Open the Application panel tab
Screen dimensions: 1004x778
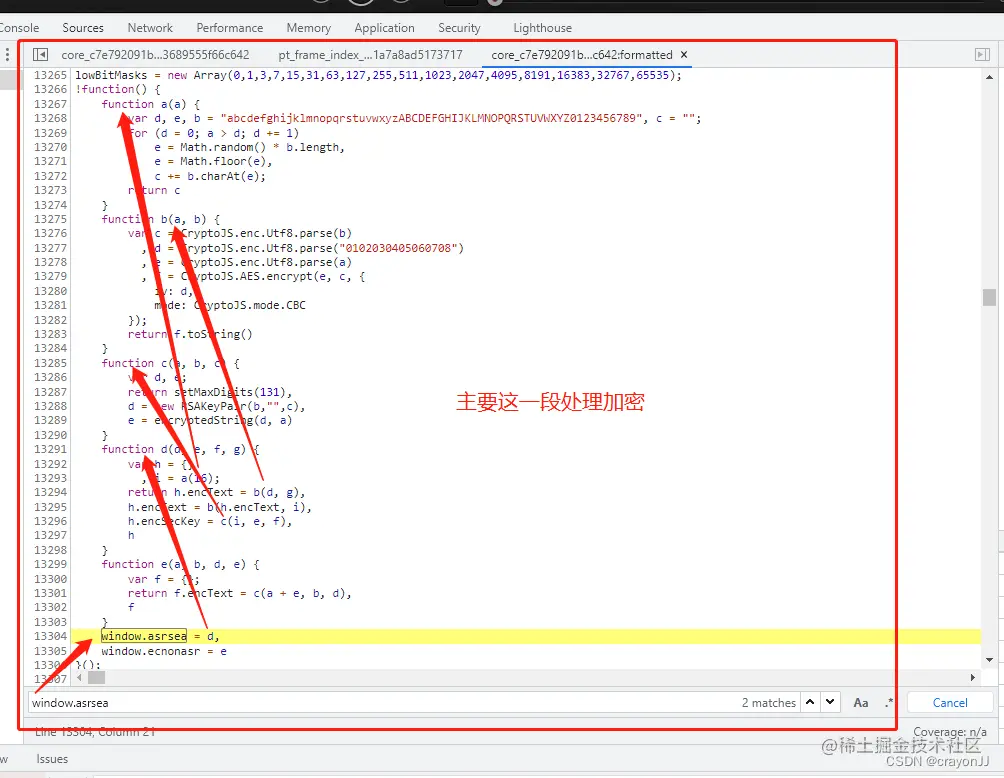tap(384, 28)
